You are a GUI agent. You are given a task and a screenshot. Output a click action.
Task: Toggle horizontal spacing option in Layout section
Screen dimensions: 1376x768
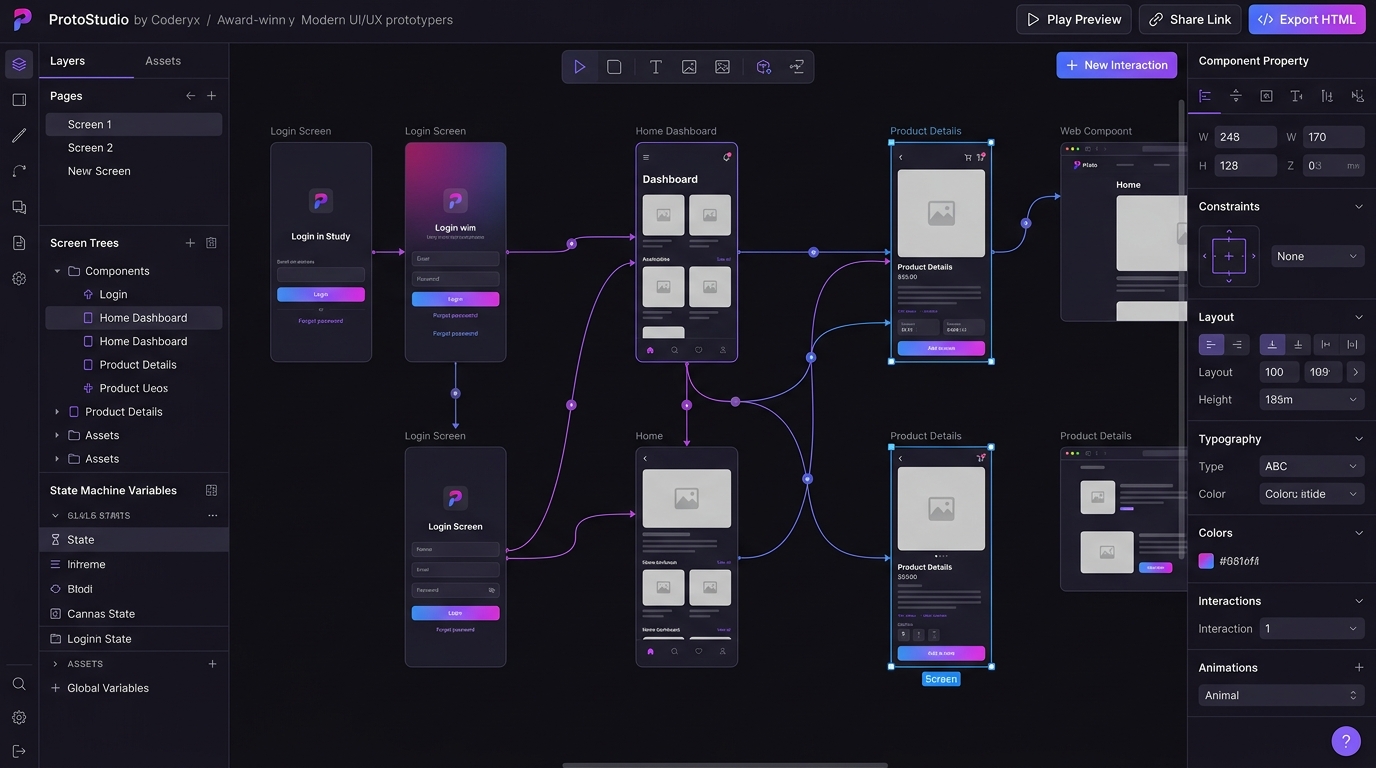coord(1326,345)
